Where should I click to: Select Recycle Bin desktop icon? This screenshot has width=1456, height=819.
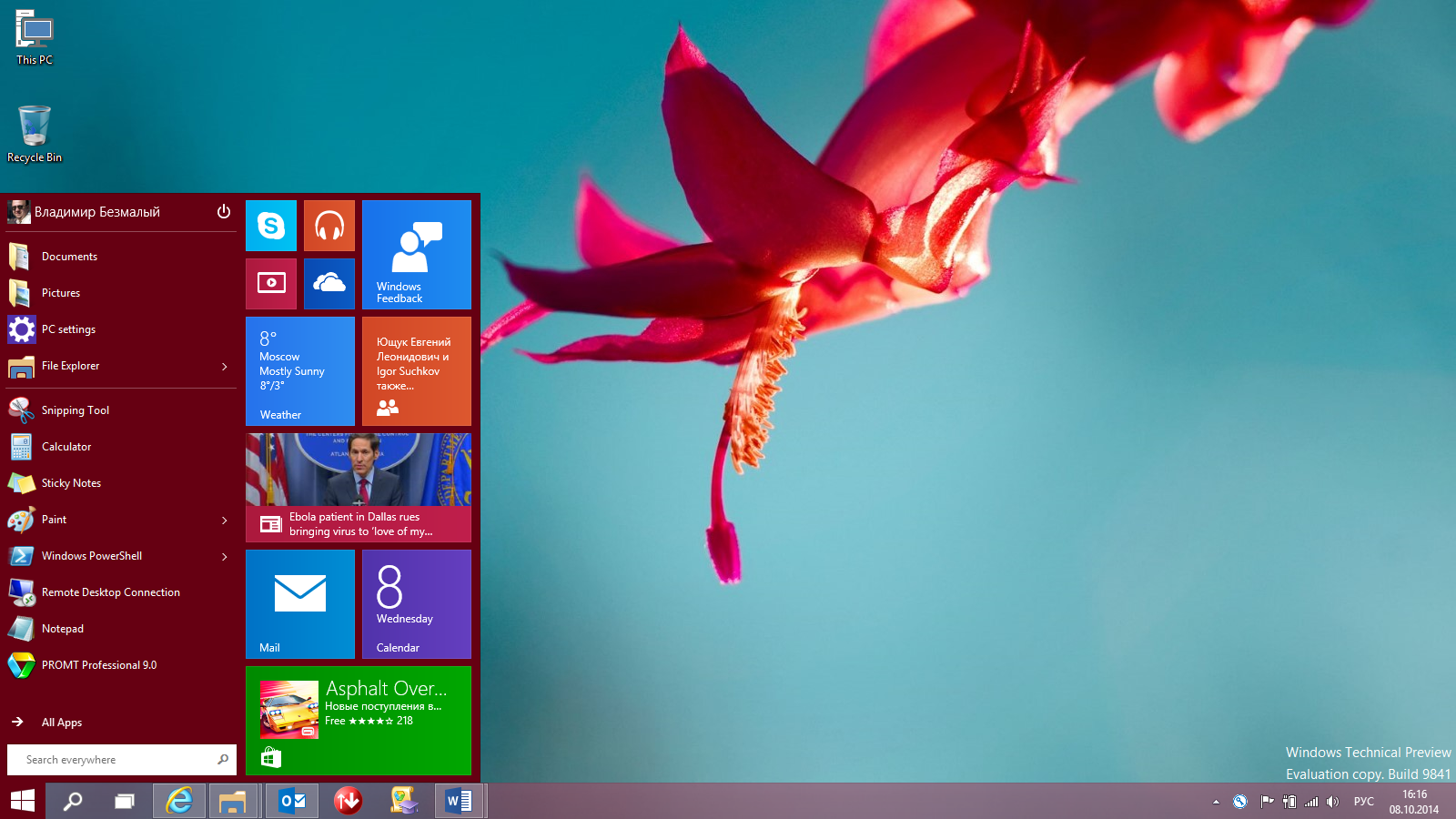point(35,134)
